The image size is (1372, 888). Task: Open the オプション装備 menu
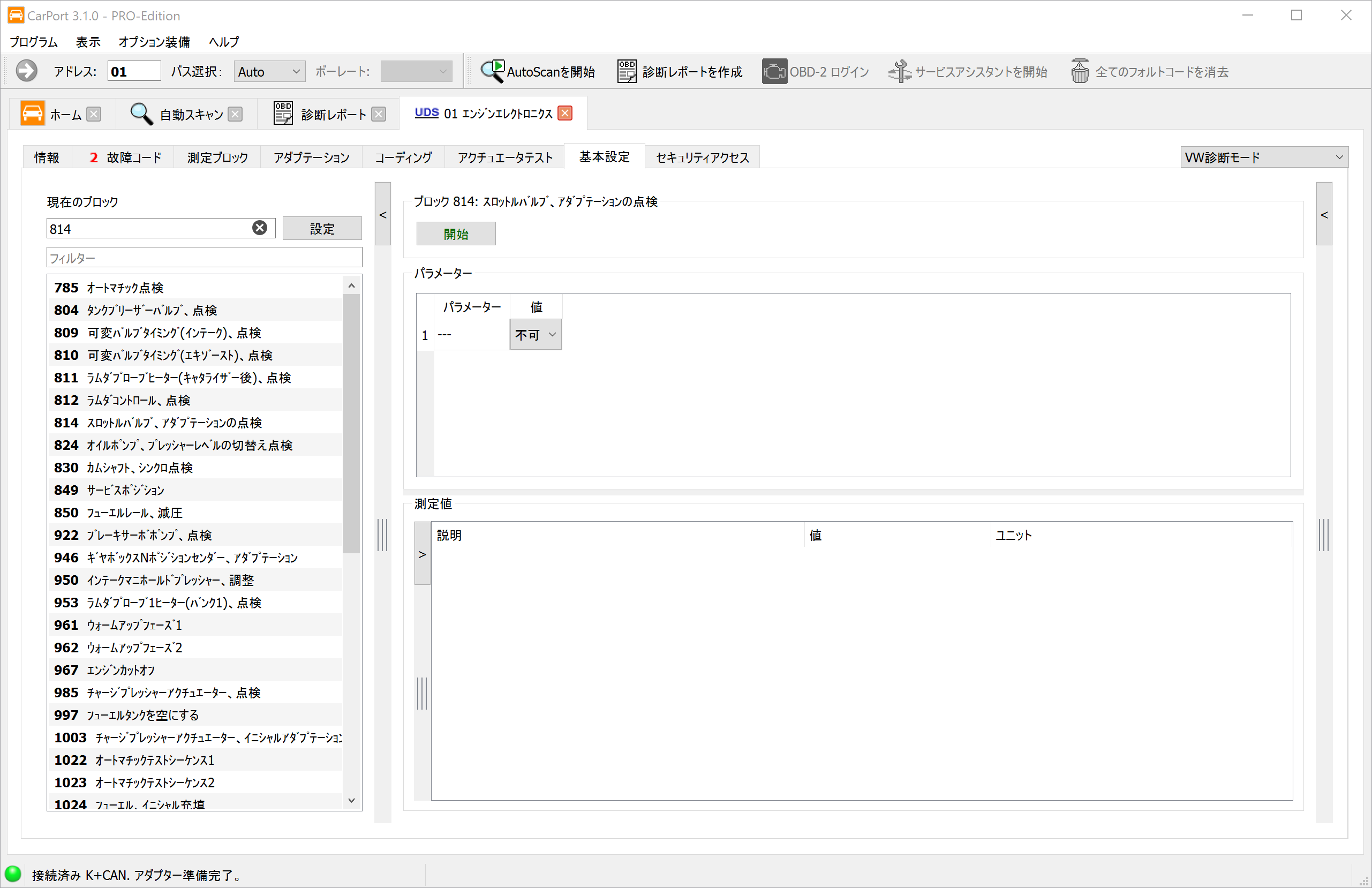[x=154, y=42]
